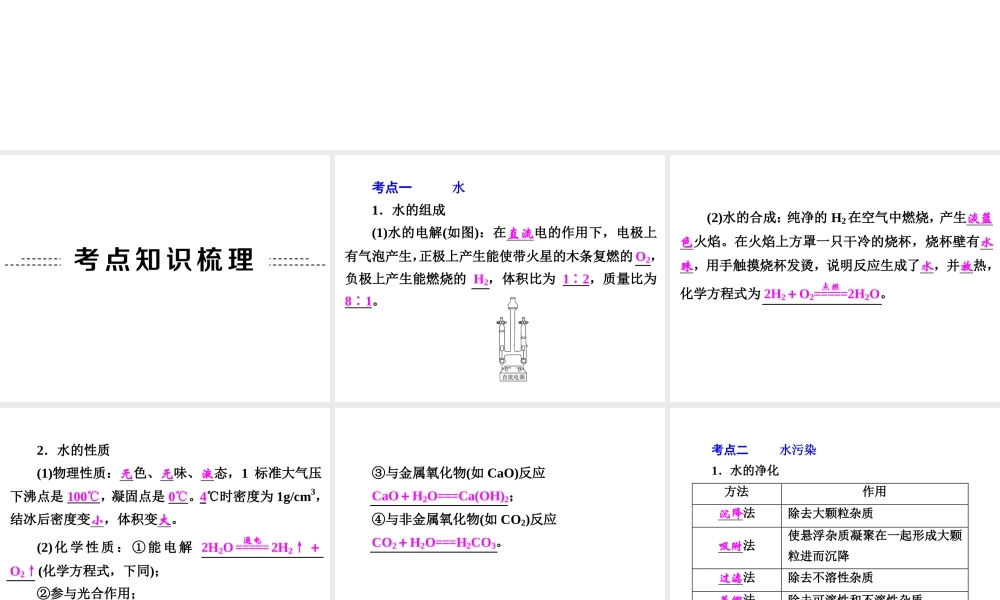Click the line ②参与光合作用

86,593
